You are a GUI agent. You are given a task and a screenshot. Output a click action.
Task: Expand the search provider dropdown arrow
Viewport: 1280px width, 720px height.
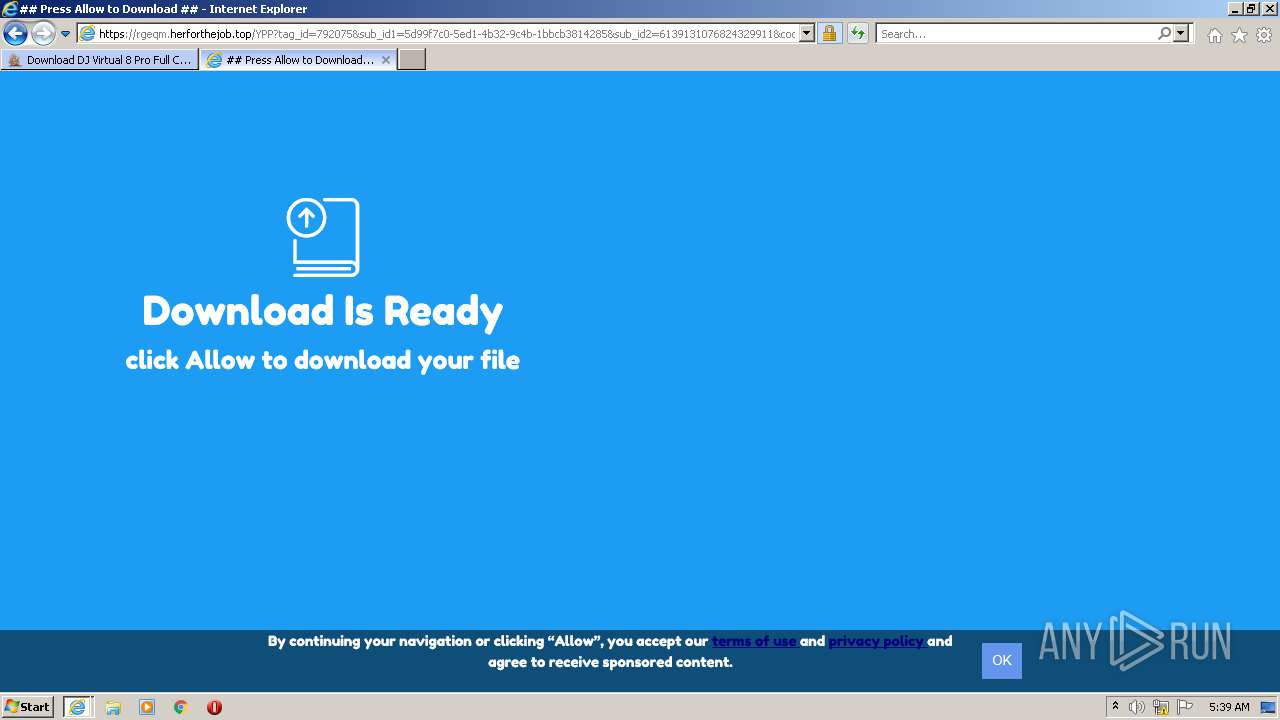point(1182,34)
